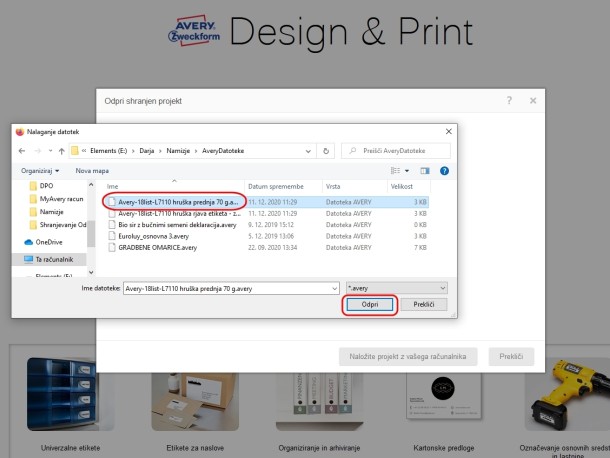Open the yellow drill labeling category thumbnail

point(568,395)
